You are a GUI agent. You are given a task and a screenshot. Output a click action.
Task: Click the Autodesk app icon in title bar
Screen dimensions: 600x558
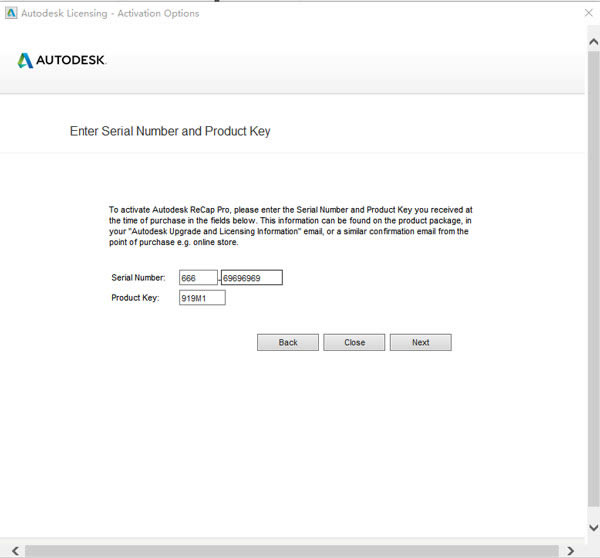tap(11, 13)
